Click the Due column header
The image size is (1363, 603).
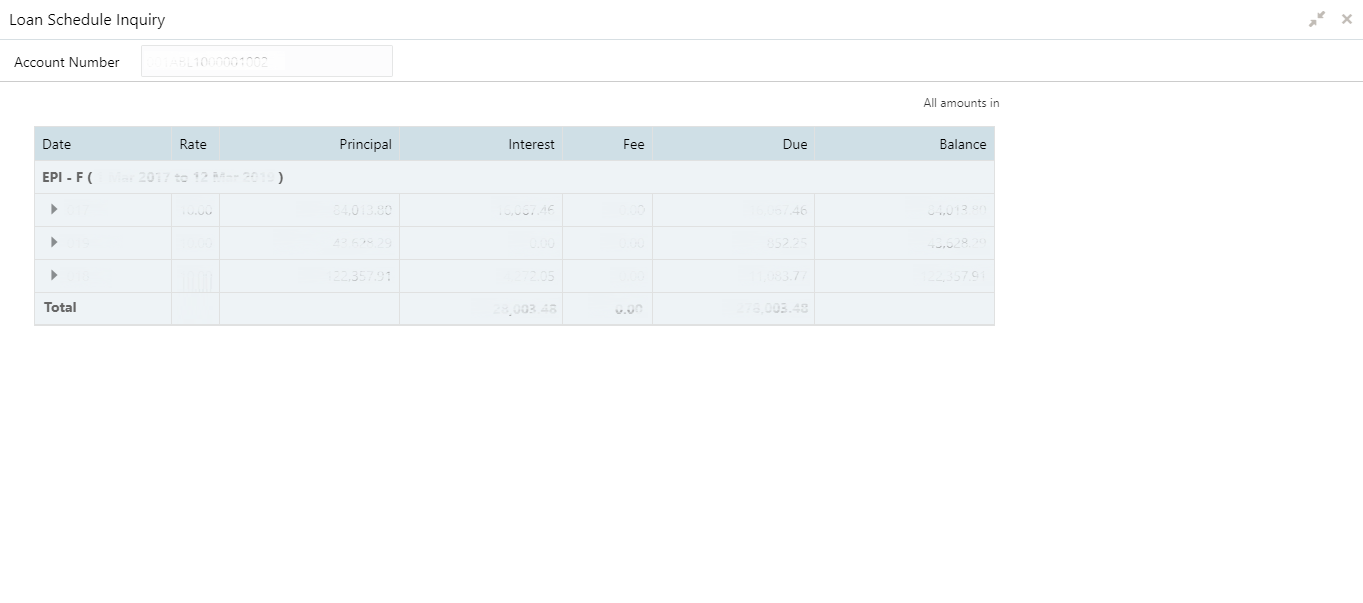(733, 144)
